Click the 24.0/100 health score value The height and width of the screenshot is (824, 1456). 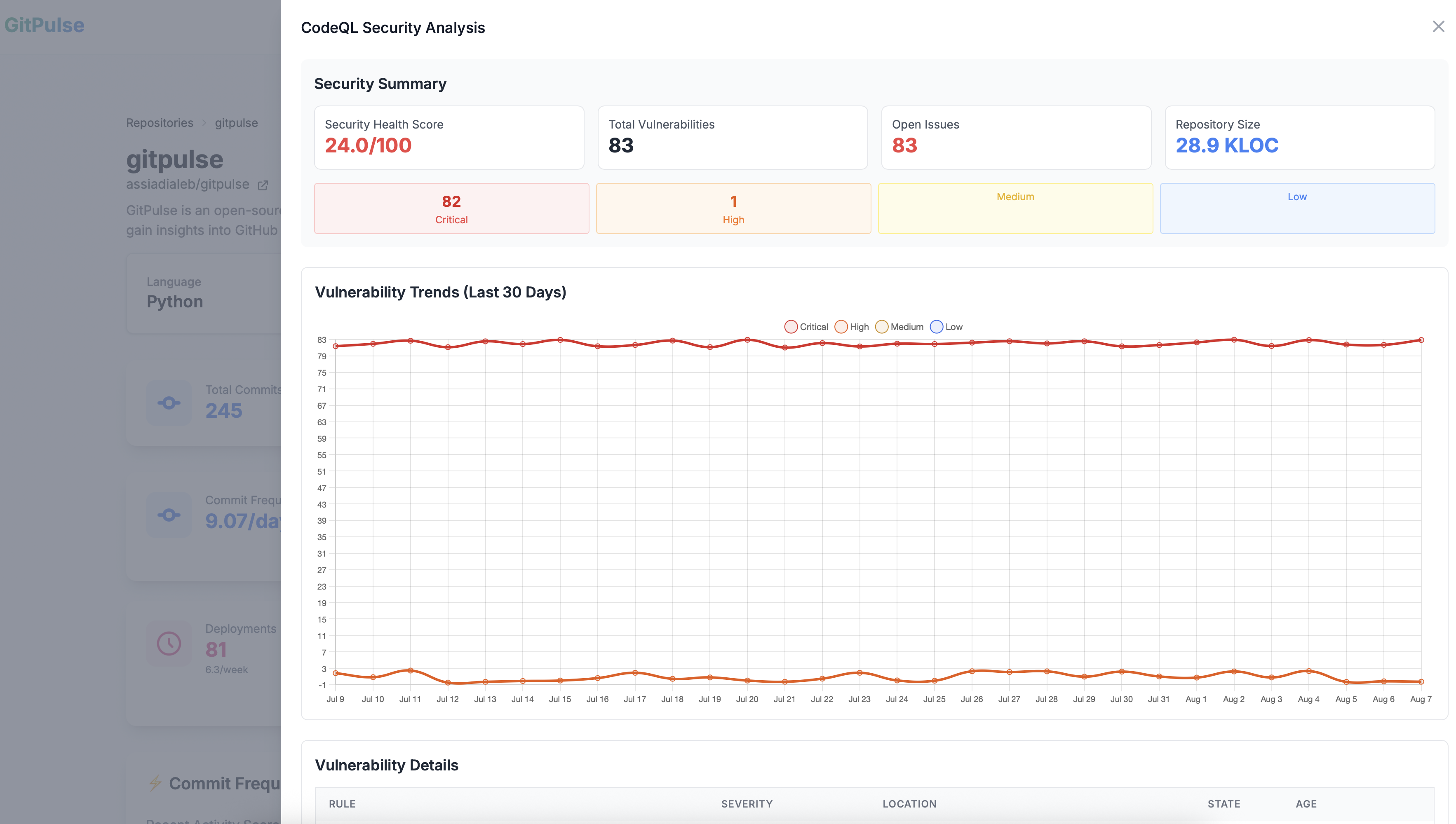coord(368,145)
